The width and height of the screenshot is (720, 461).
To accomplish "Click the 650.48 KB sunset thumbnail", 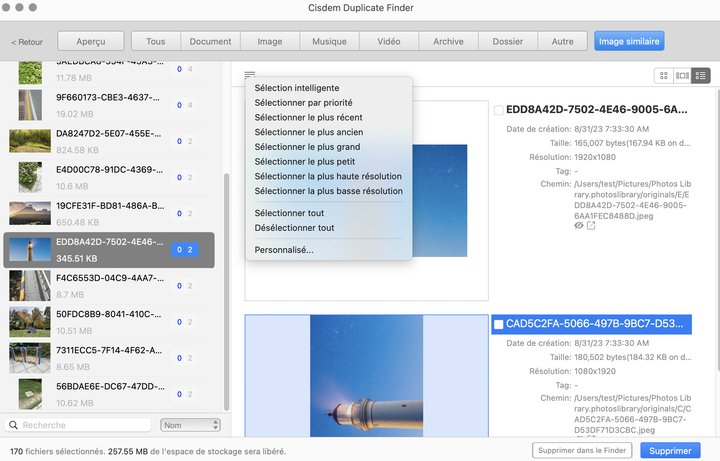I will coord(30,214).
